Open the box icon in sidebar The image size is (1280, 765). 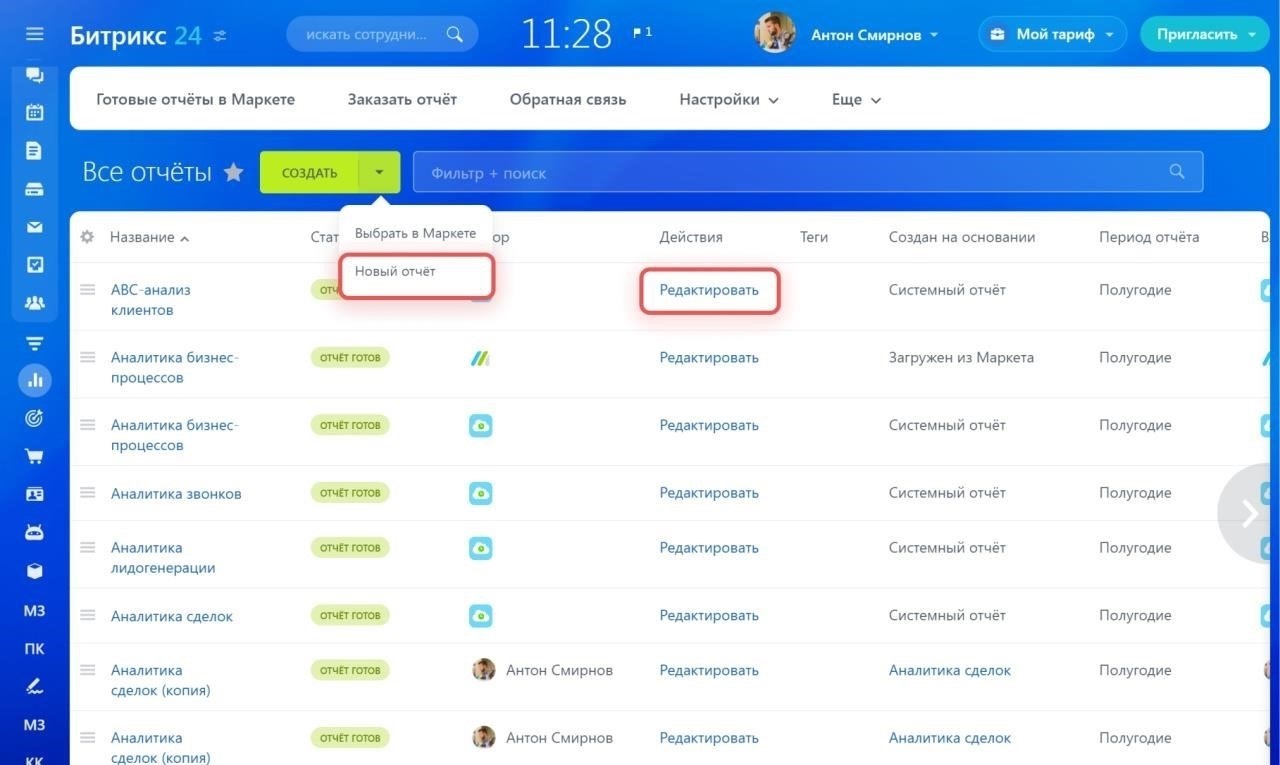tap(35, 571)
